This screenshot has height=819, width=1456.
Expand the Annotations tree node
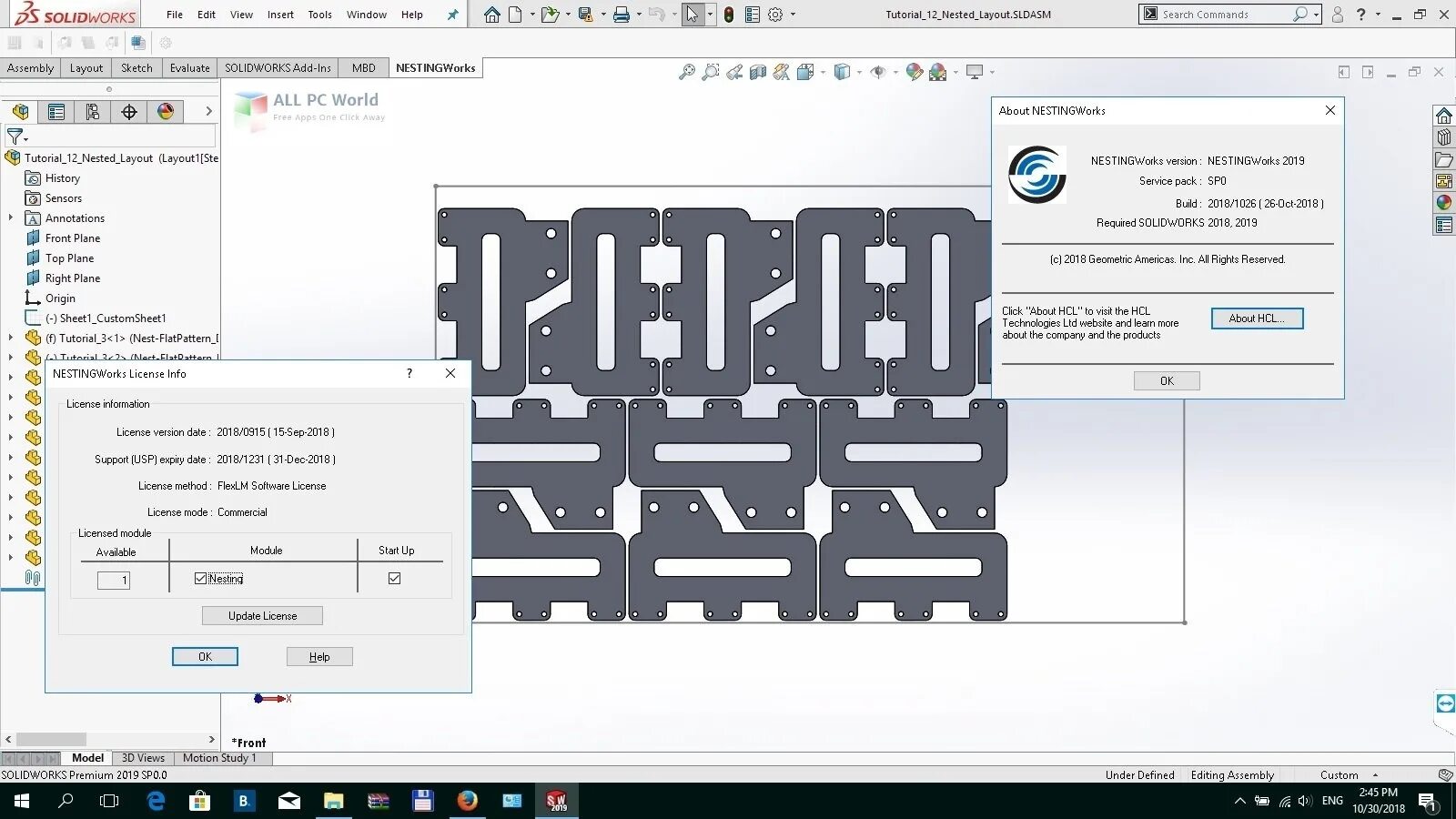tap(11, 218)
